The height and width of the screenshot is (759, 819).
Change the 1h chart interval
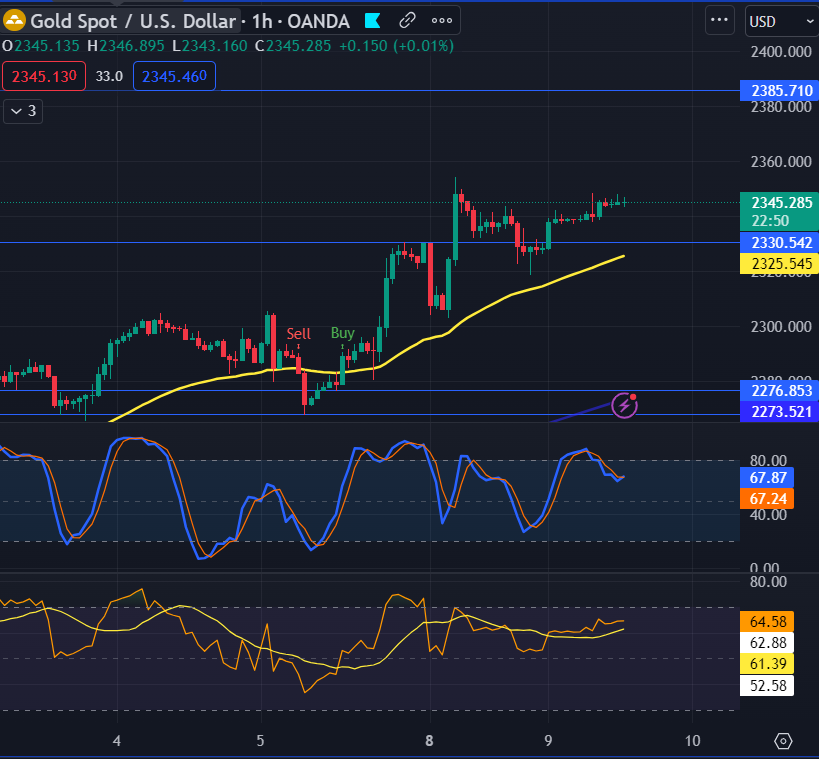click(262, 21)
